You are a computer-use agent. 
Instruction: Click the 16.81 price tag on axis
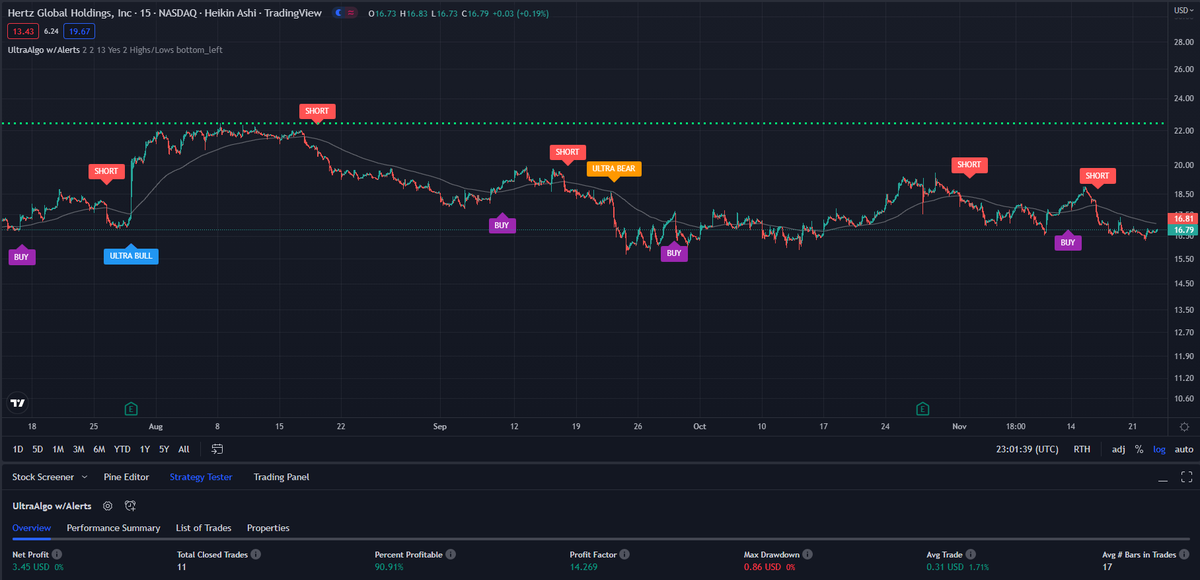tap(1184, 218)
